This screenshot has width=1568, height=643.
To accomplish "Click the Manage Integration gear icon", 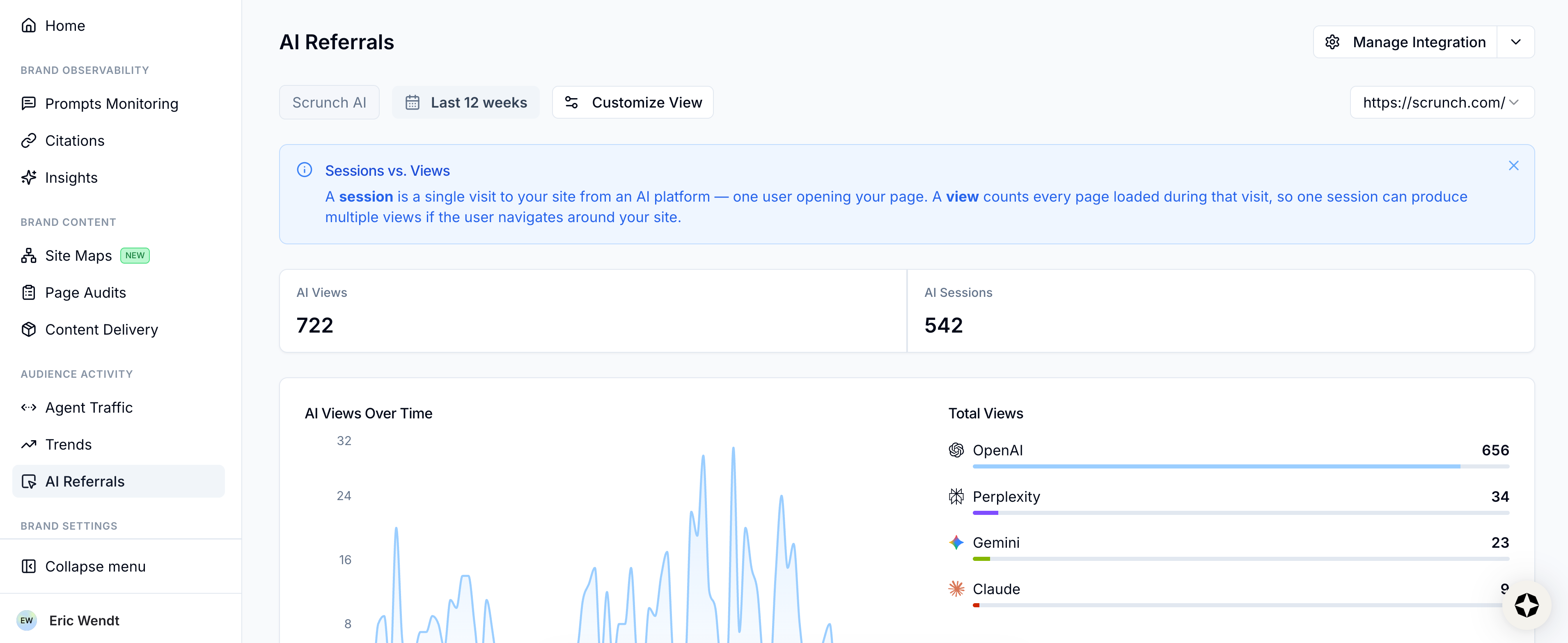I will pyautogui.click(x=1332, y=42).
